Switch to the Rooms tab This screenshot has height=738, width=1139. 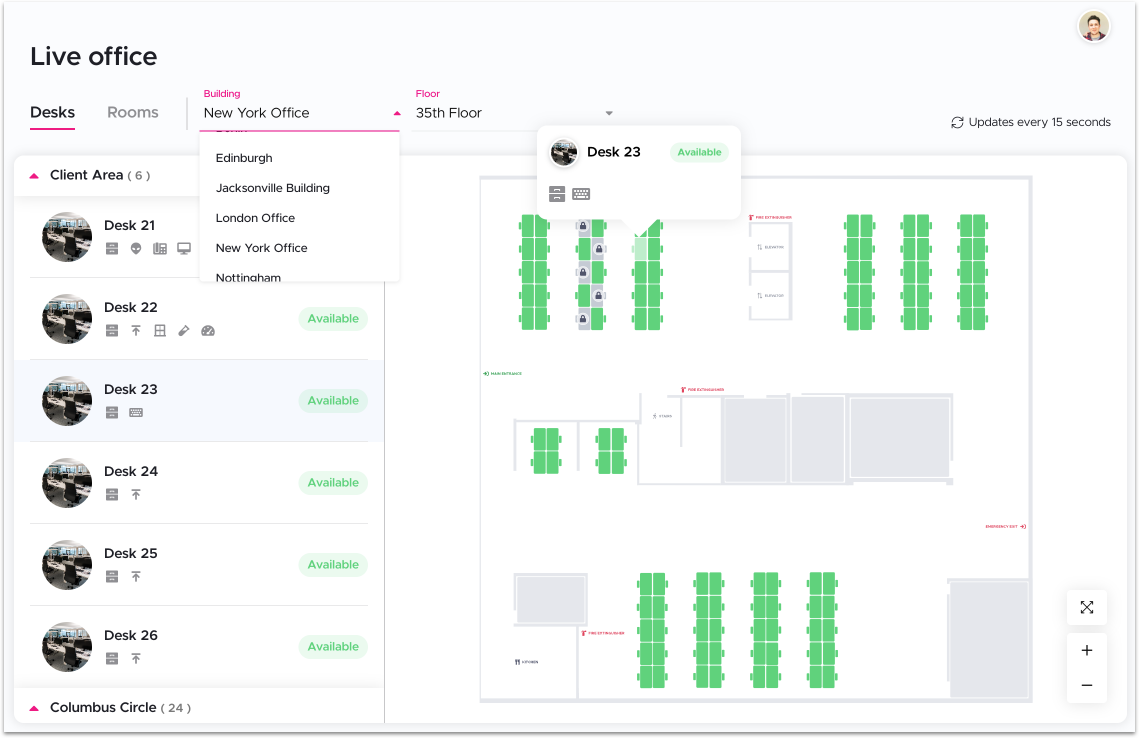(132, 113)
